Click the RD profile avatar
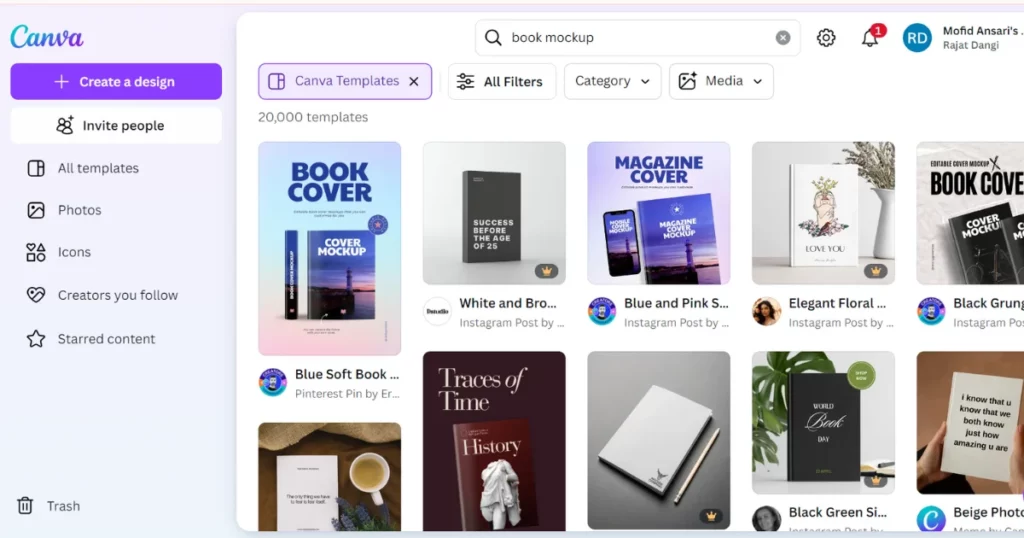 (917, 38)
